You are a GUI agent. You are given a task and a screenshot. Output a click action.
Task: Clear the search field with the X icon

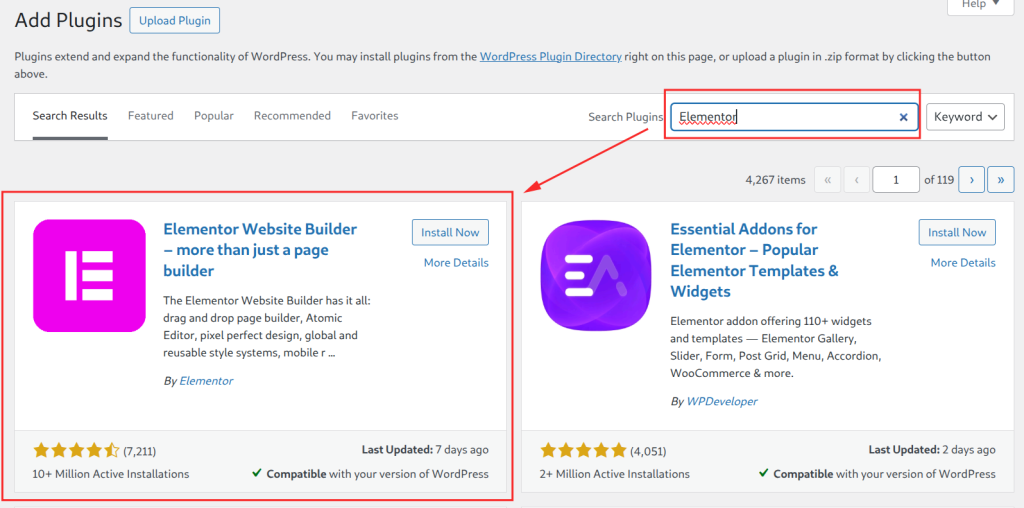904,117
